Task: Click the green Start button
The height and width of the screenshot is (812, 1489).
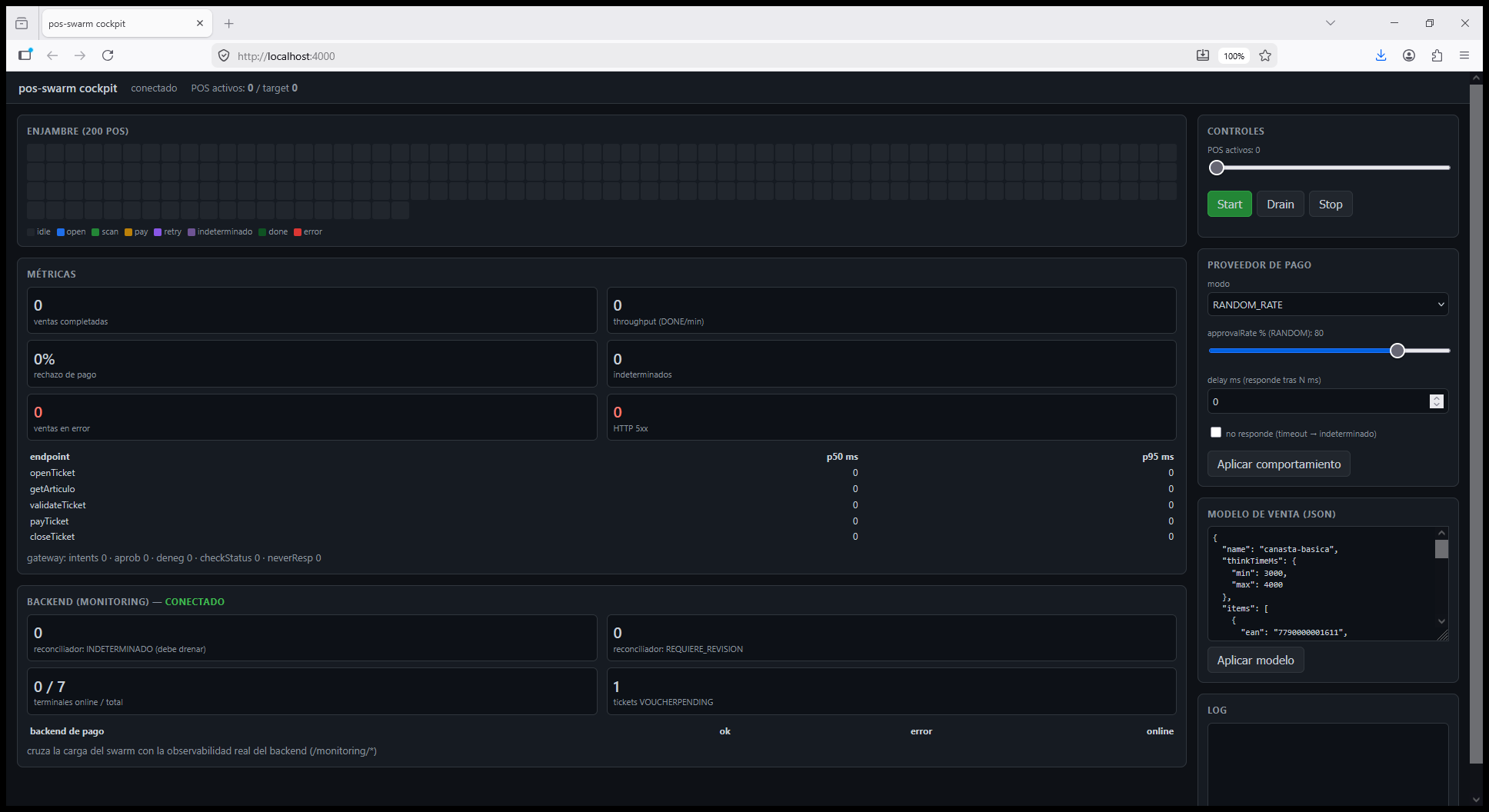Action: pos(1229,204)
